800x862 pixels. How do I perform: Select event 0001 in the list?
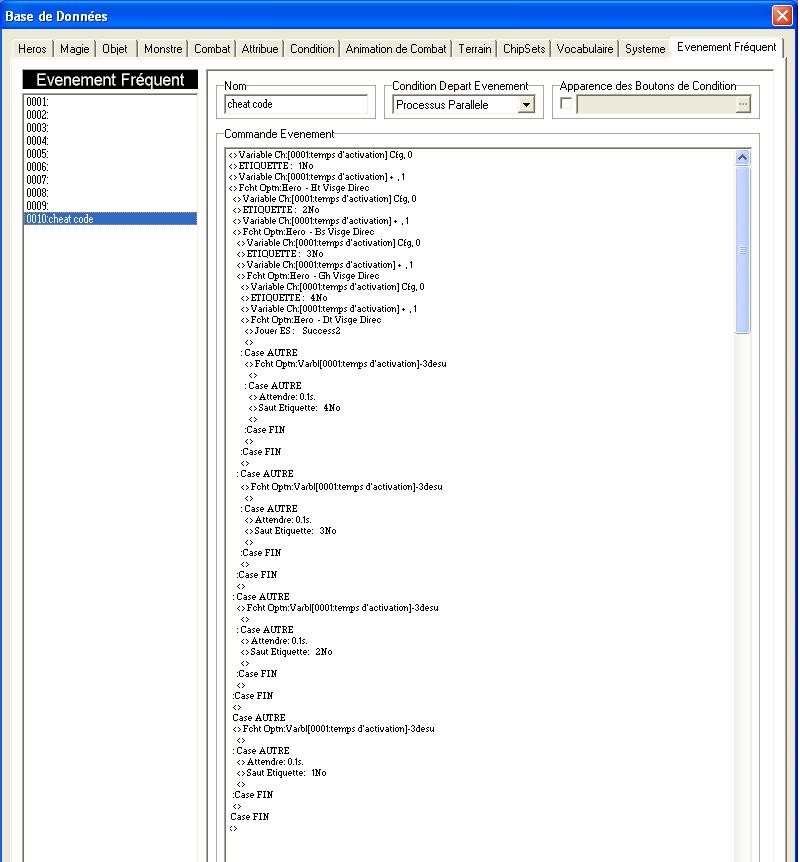click(110, 102)
